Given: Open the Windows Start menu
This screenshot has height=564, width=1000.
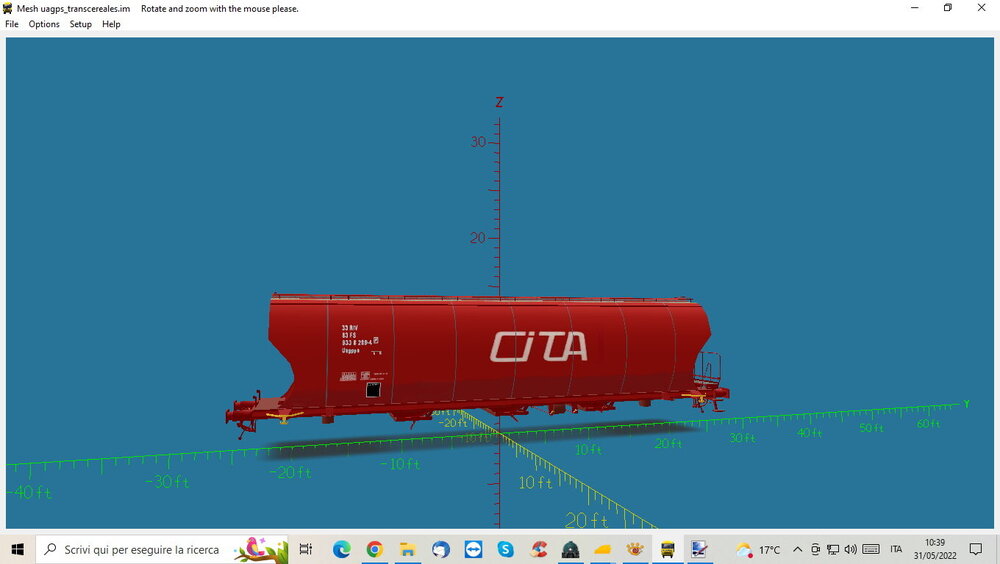Looking at the screenshot, I should coord(17,549).
